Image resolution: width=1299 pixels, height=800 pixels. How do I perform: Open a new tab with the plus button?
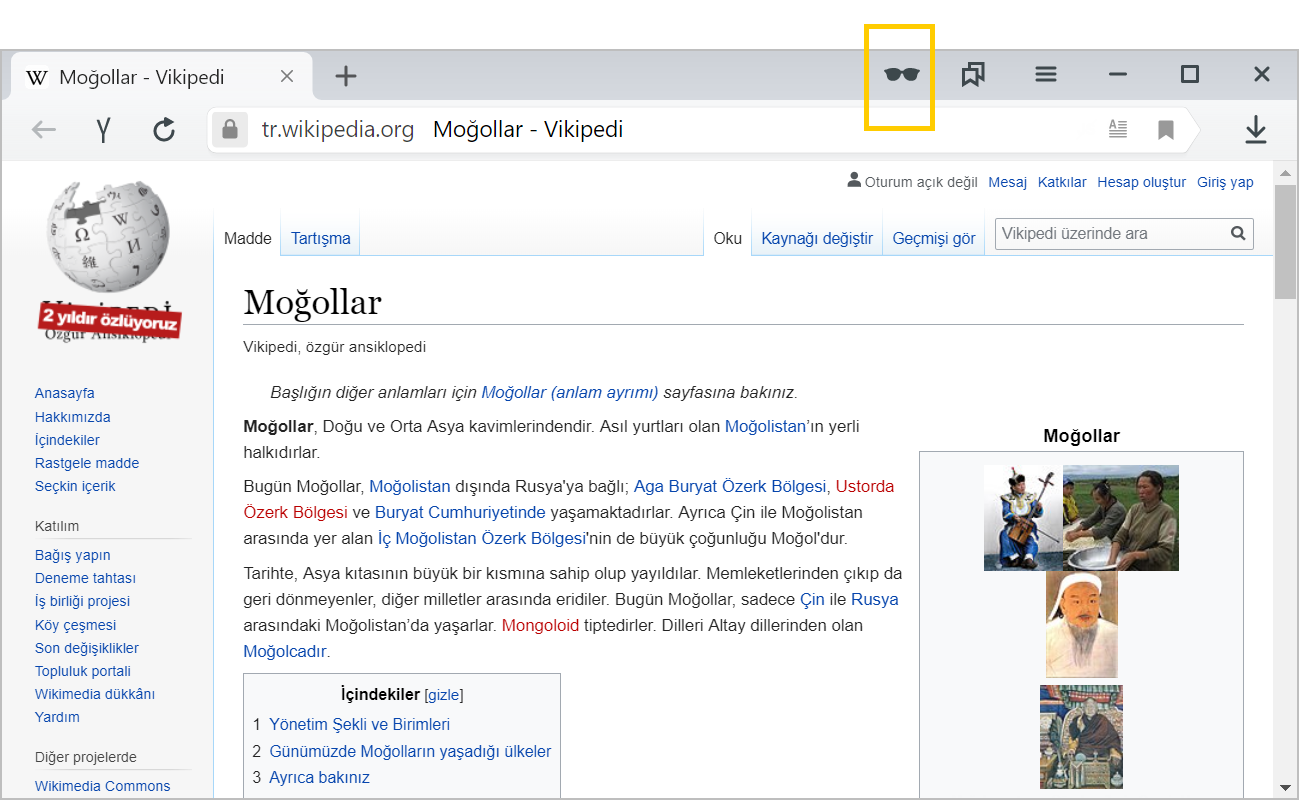(x=346, y=76)
